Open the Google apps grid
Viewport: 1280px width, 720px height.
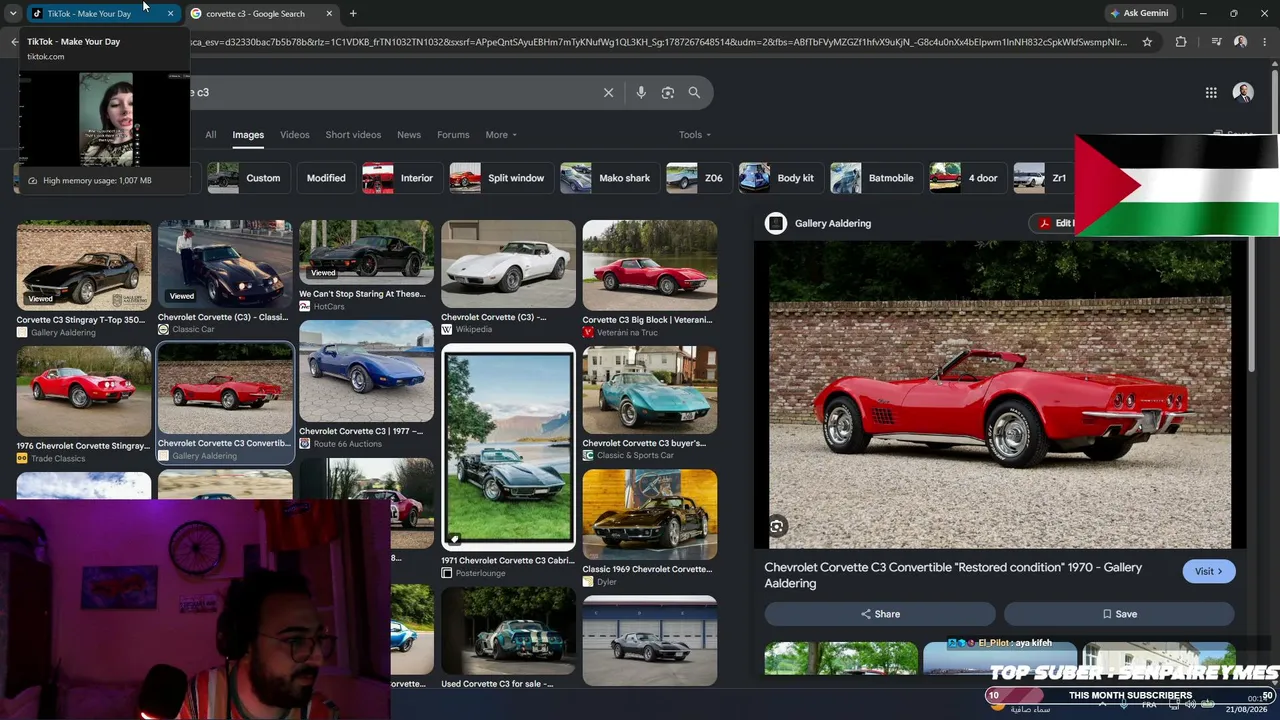tap(1211, 92)
